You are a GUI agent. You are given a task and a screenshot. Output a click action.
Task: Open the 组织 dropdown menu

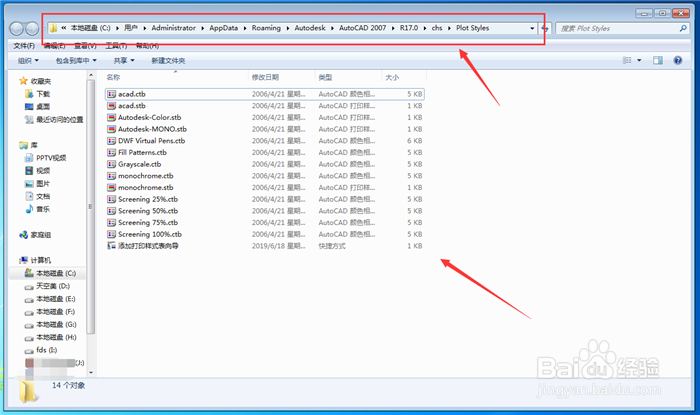28,60
